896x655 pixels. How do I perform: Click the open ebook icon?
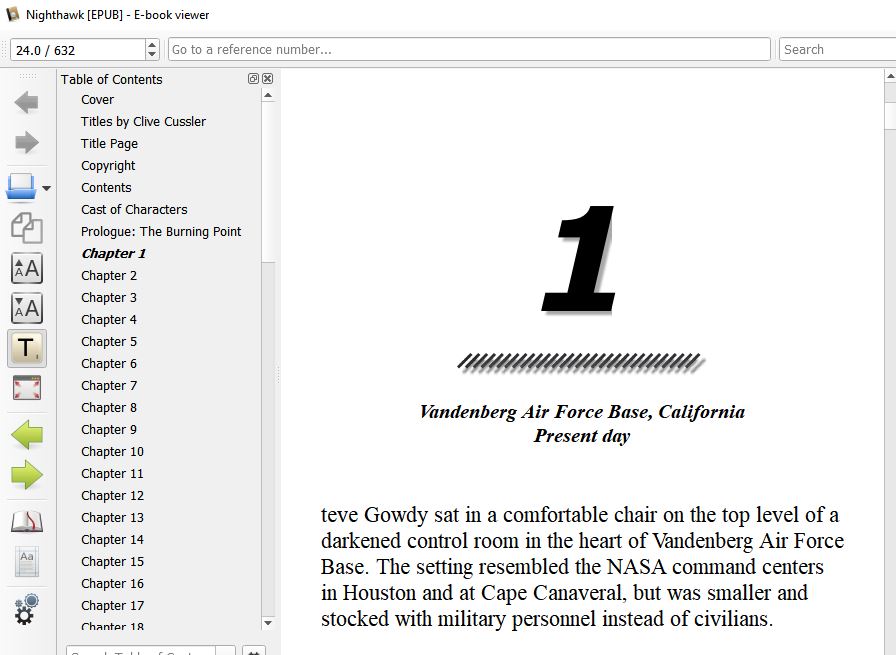click(21, 187)
